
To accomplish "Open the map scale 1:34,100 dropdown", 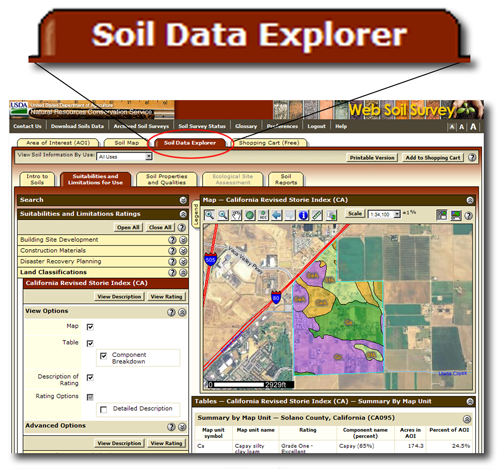I will (384, 214).
